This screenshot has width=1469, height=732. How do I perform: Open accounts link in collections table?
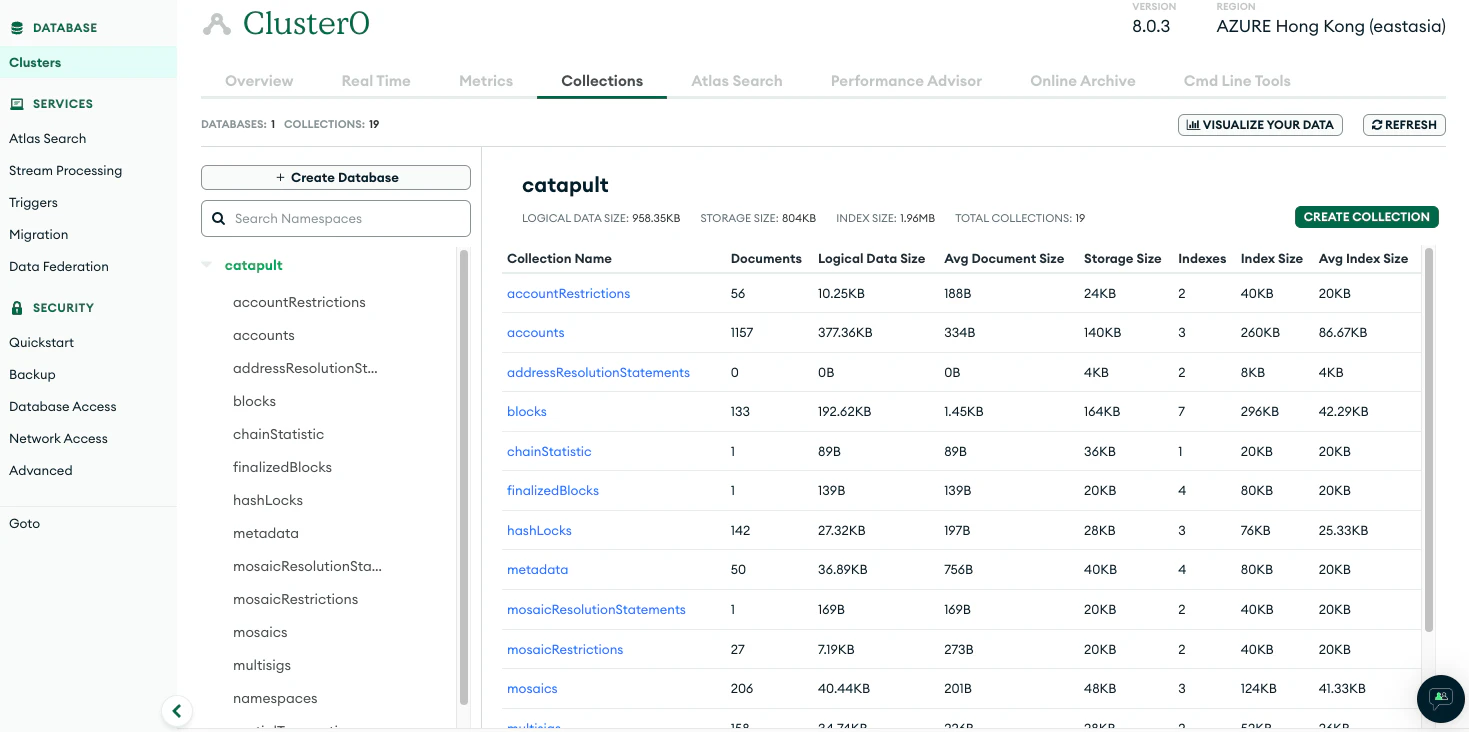tap(536, 333)
